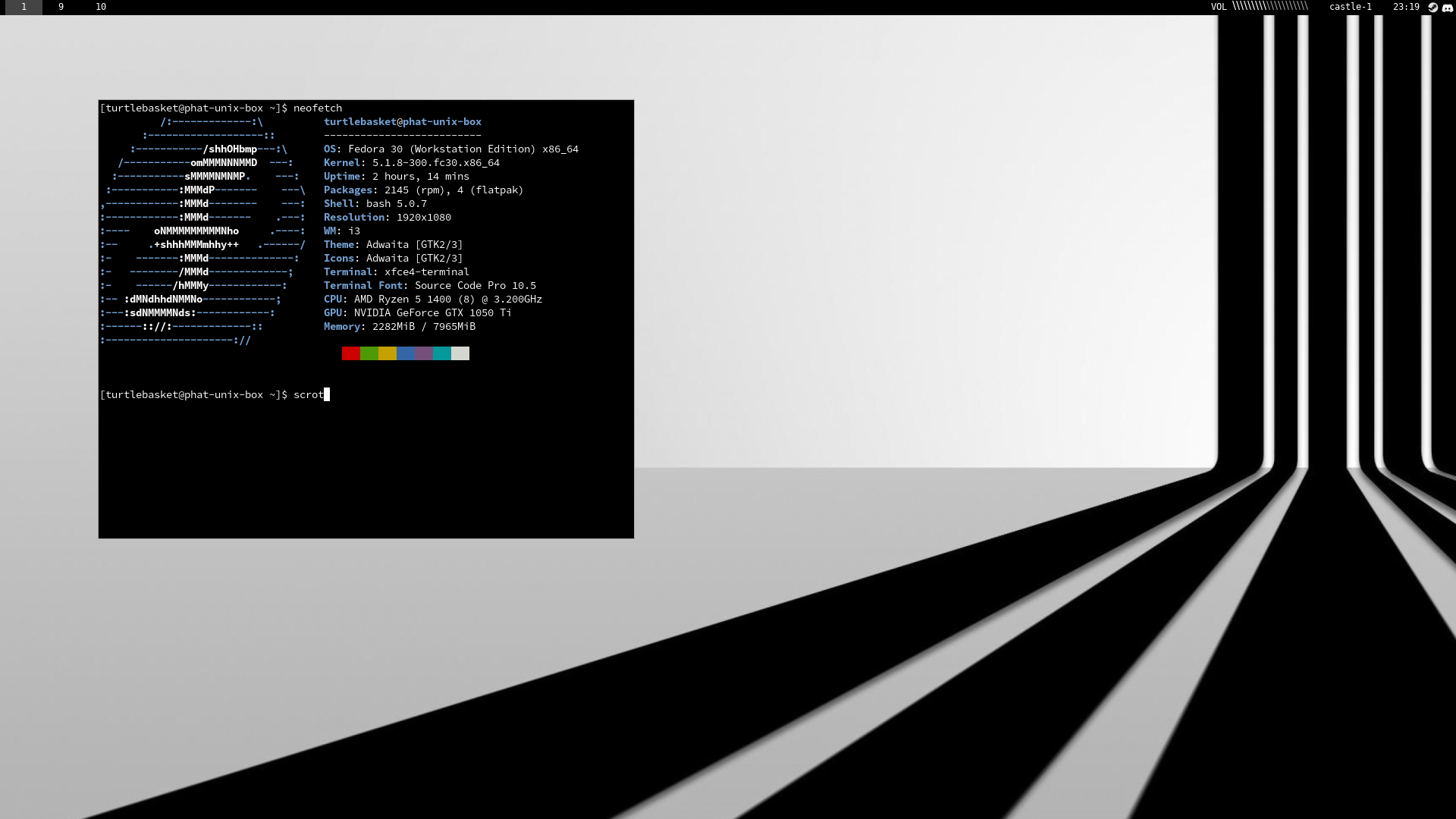
Task: Click the green color block in neofetch
Action: (x=369, y=353)
